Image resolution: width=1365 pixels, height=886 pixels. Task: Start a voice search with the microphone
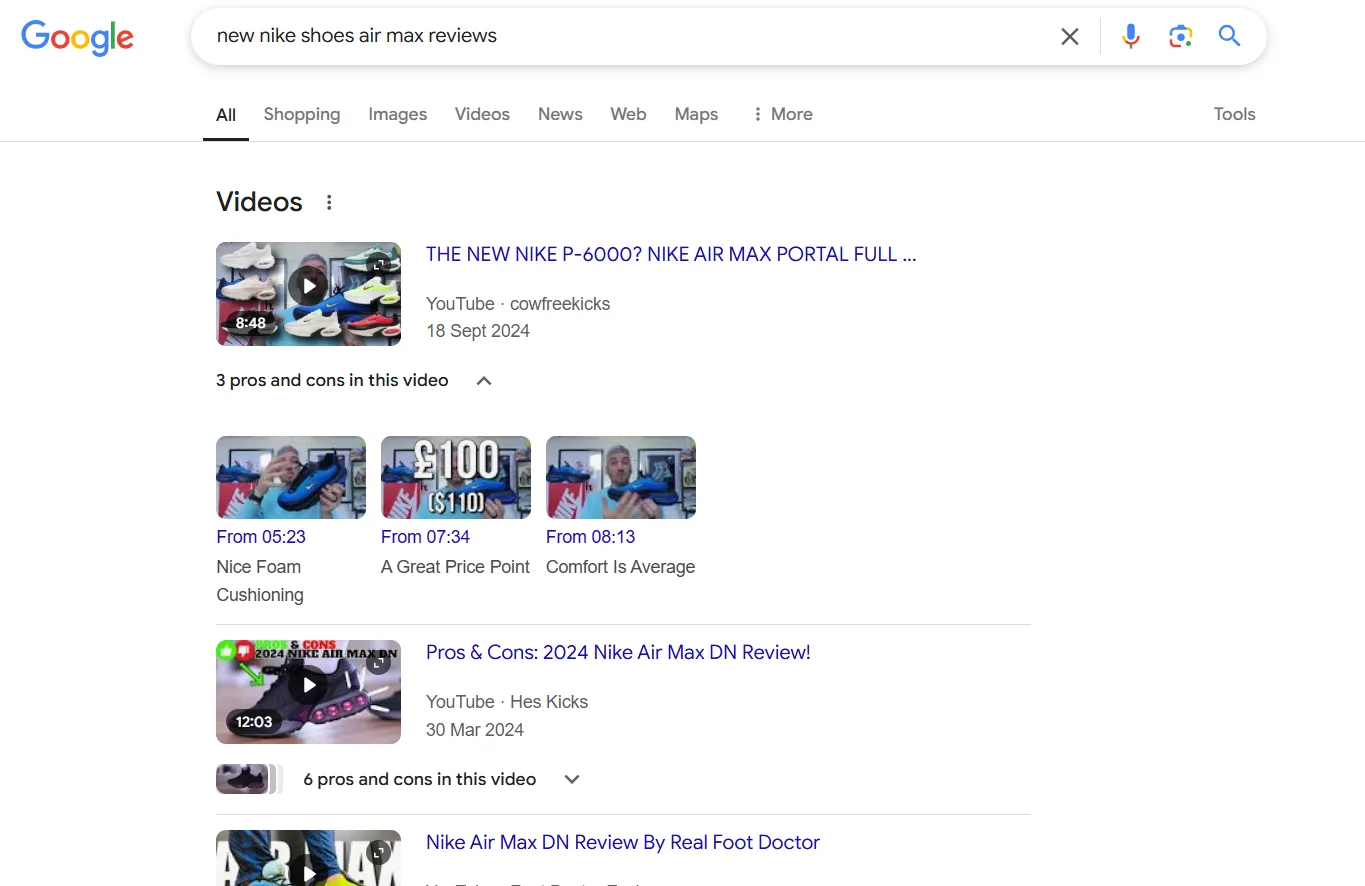pyautogui.click(x=1130, y=35)
